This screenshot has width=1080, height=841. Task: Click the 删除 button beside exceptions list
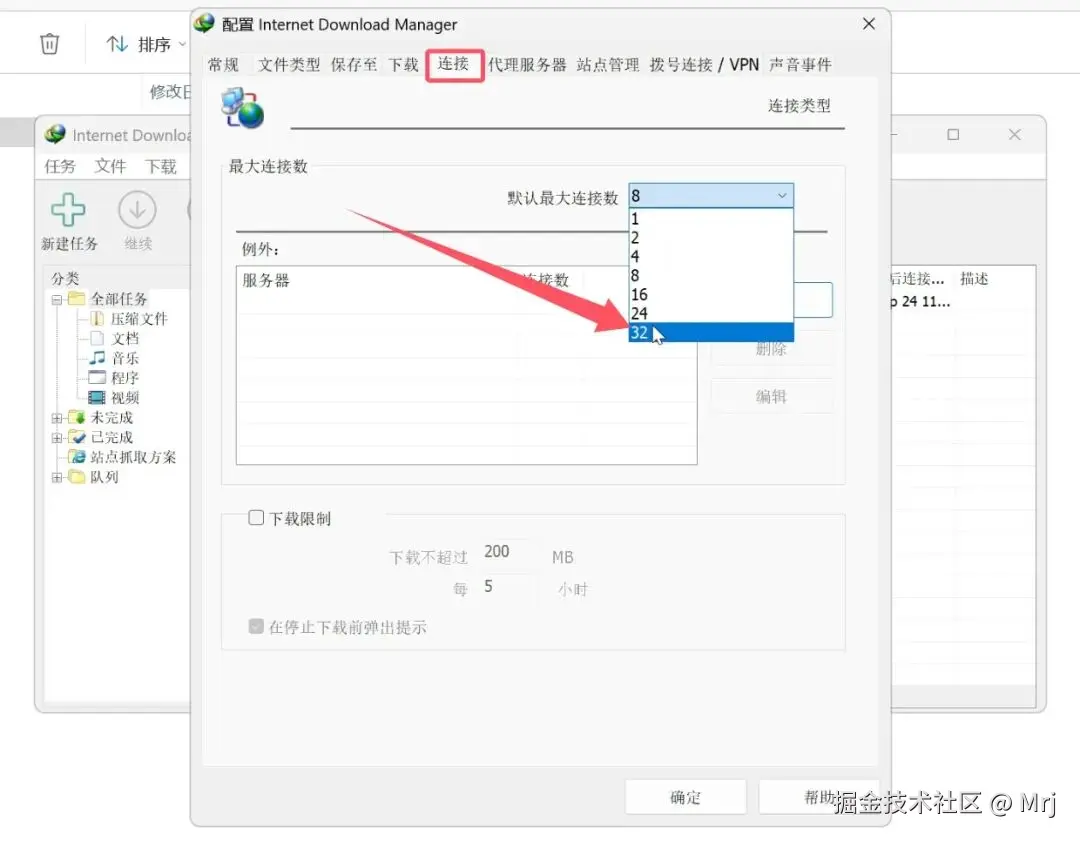(x=771, y=349)
